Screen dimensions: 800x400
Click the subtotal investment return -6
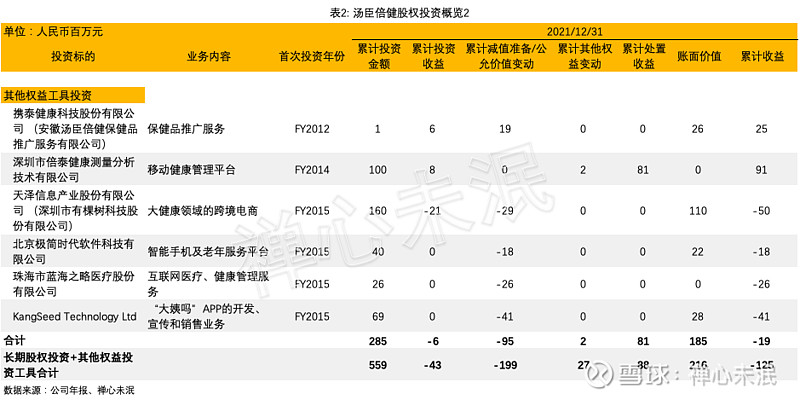432,340
